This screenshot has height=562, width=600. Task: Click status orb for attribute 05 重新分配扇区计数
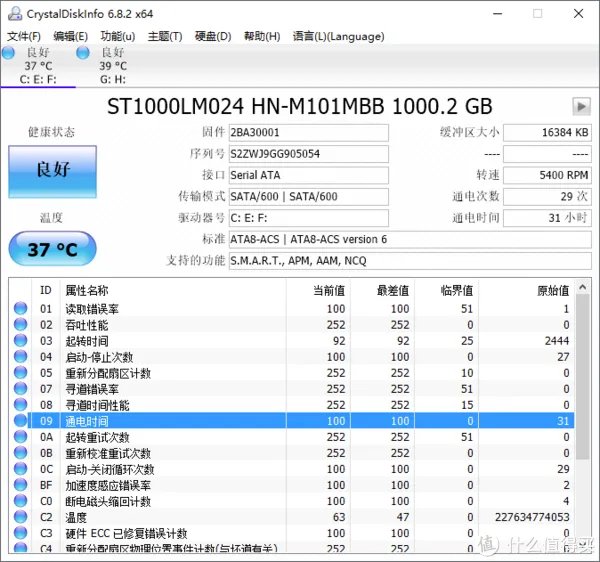[x=21, y=373]
